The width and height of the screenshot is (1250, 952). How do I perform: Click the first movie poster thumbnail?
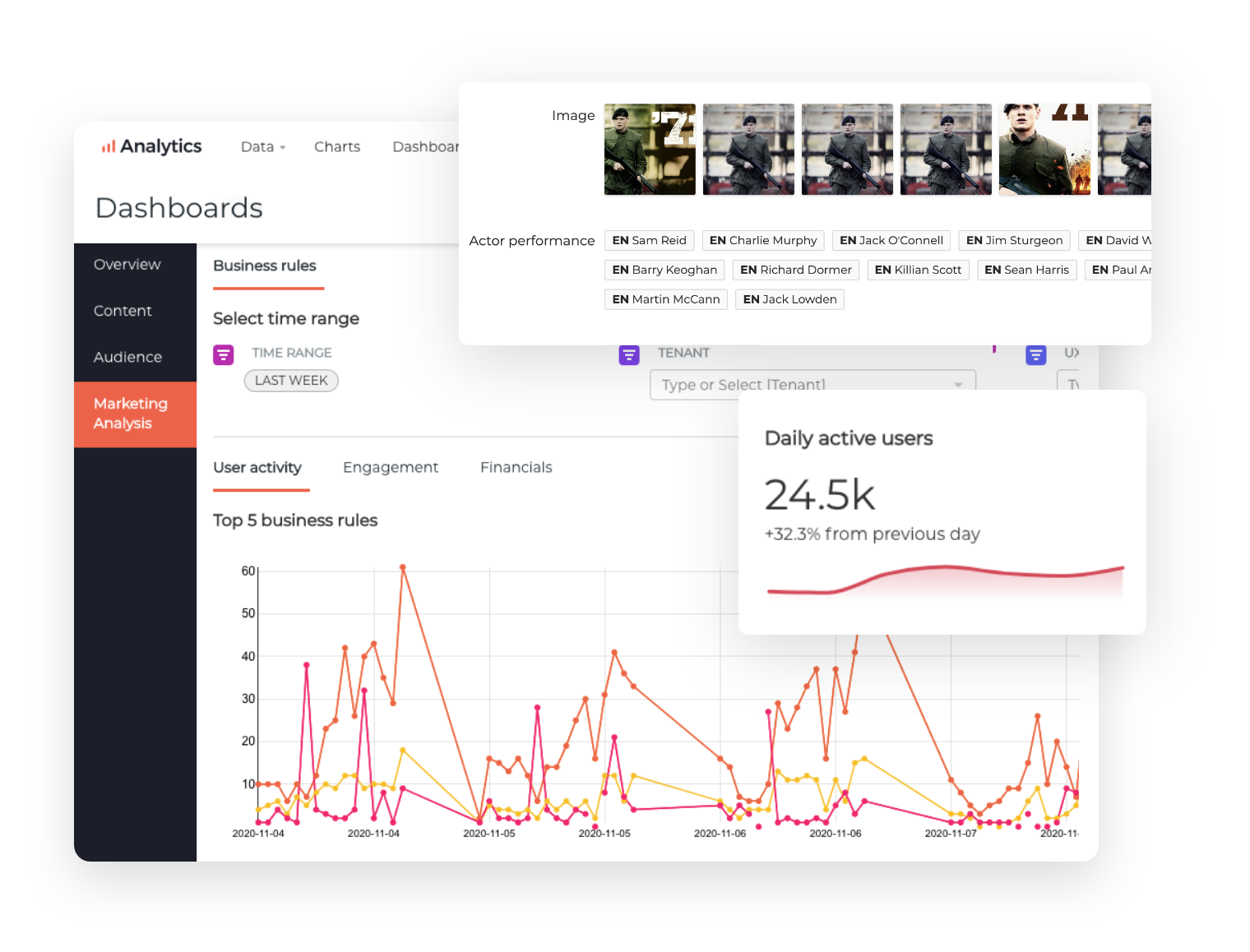pyautogui.click(x=650, y=149)
